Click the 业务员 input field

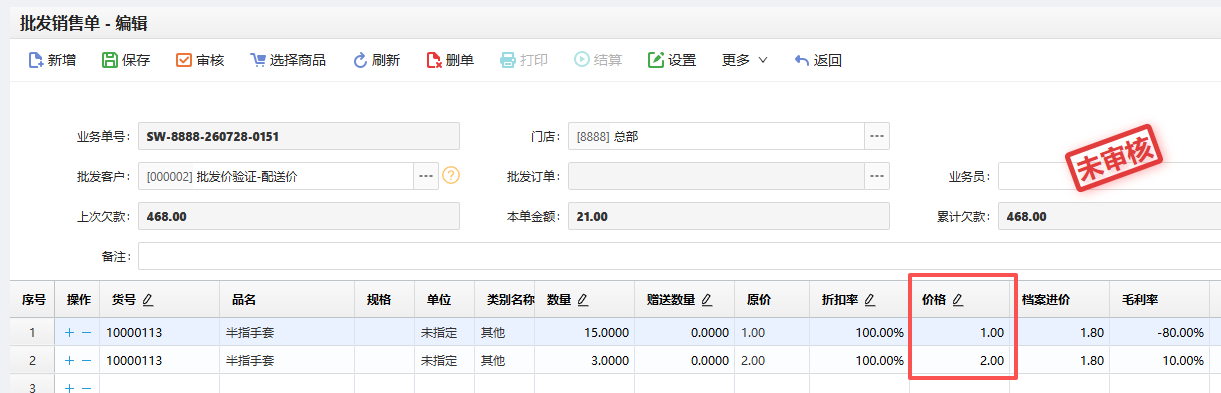click(x=1109, y=176)
